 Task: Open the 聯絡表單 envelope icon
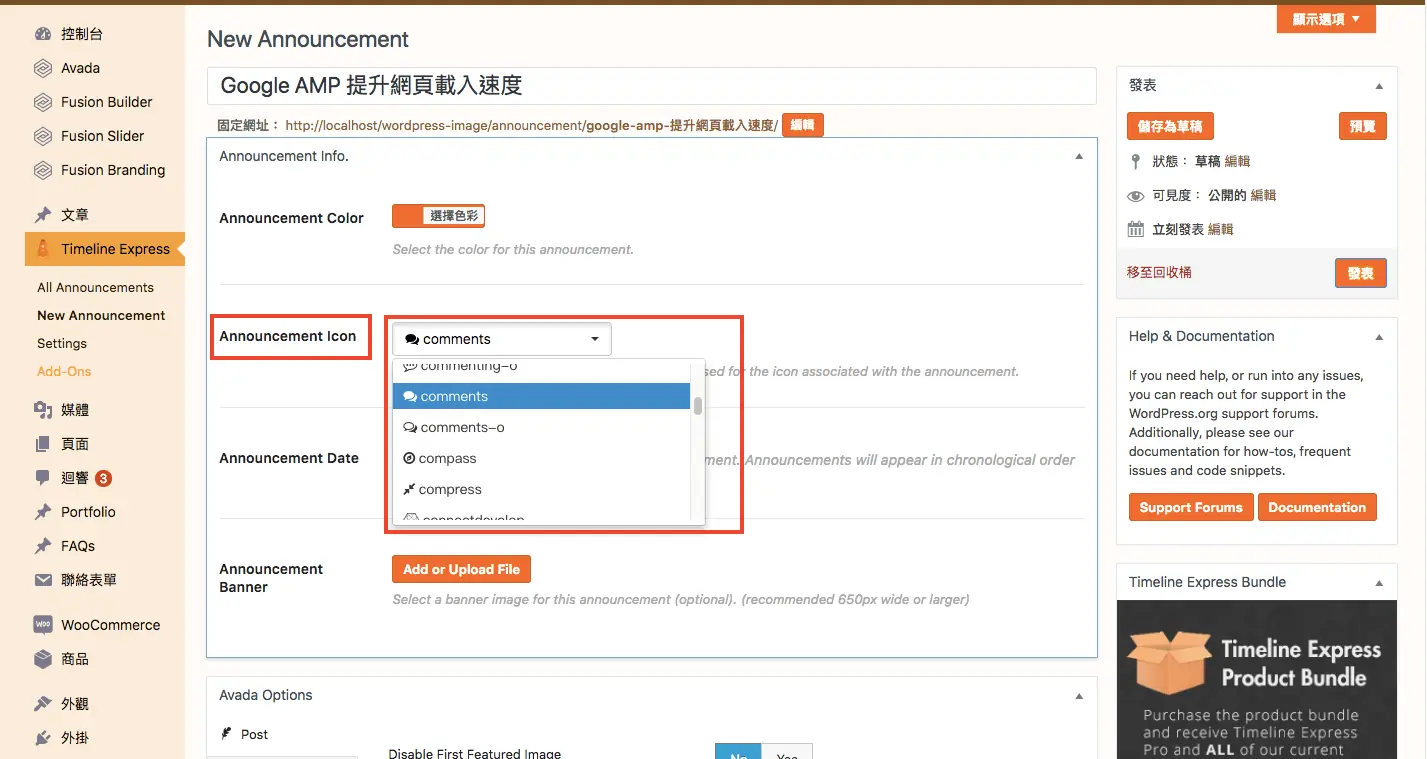point(43,580)
